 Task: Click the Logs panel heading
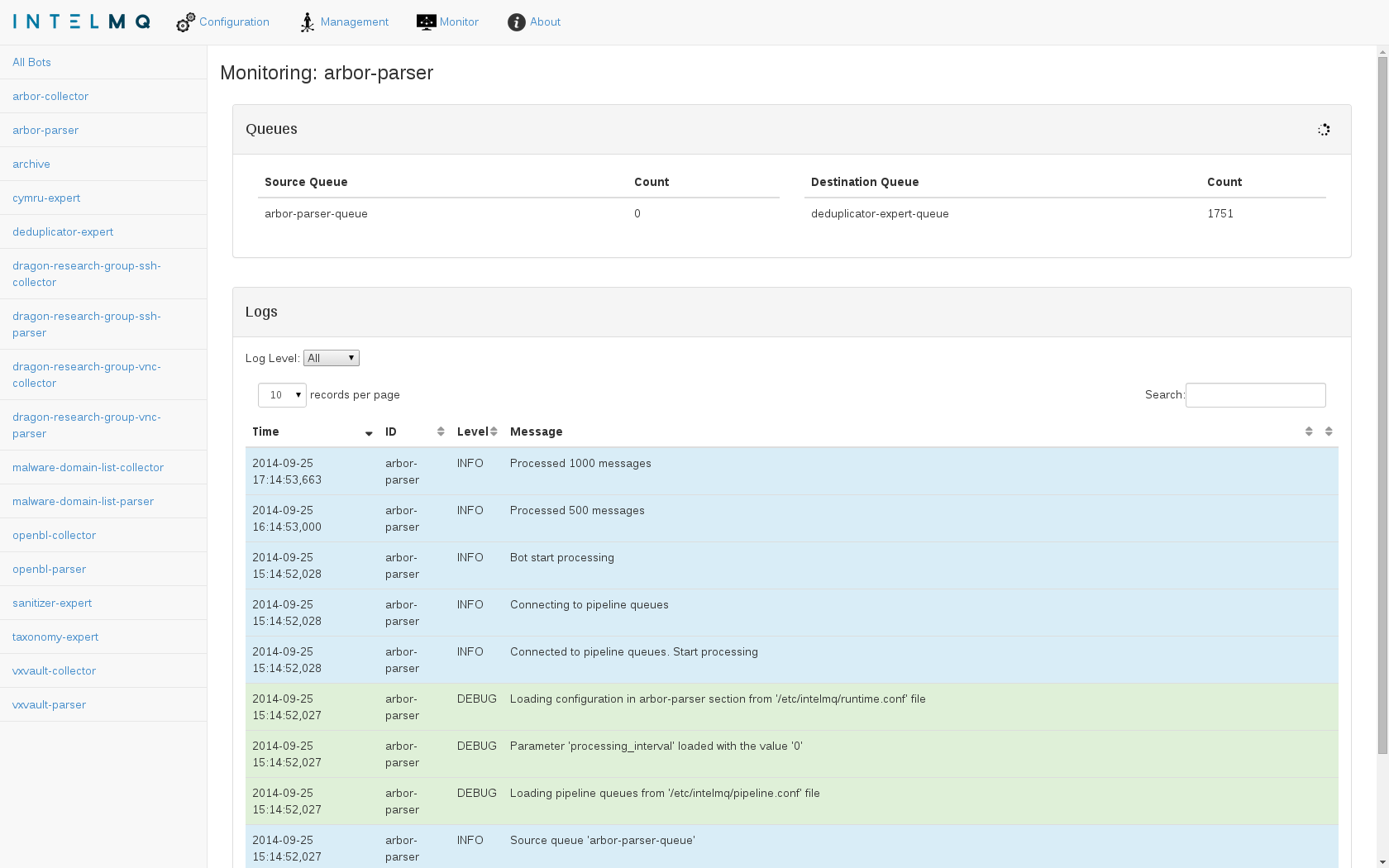click(x=261, y=312)
